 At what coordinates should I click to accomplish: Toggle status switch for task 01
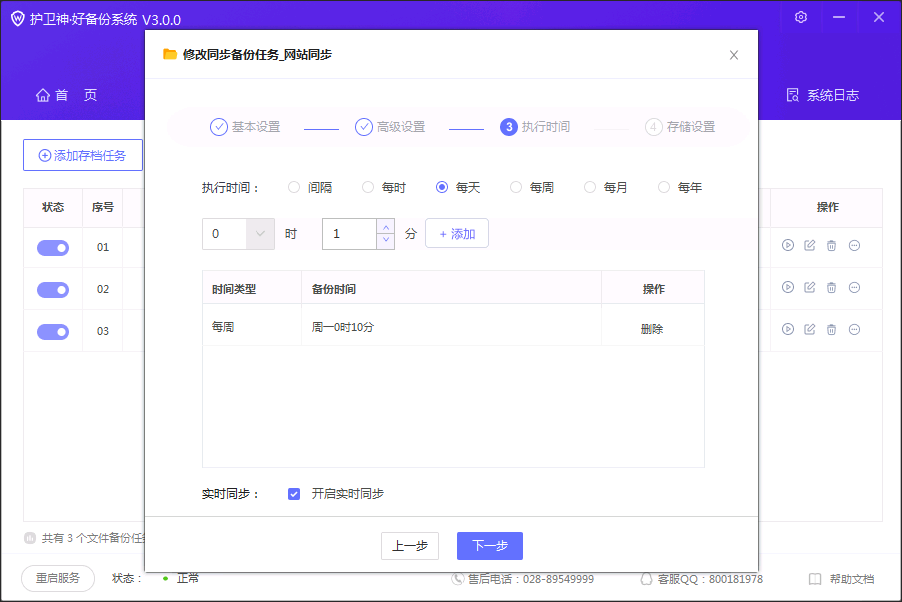53,247
